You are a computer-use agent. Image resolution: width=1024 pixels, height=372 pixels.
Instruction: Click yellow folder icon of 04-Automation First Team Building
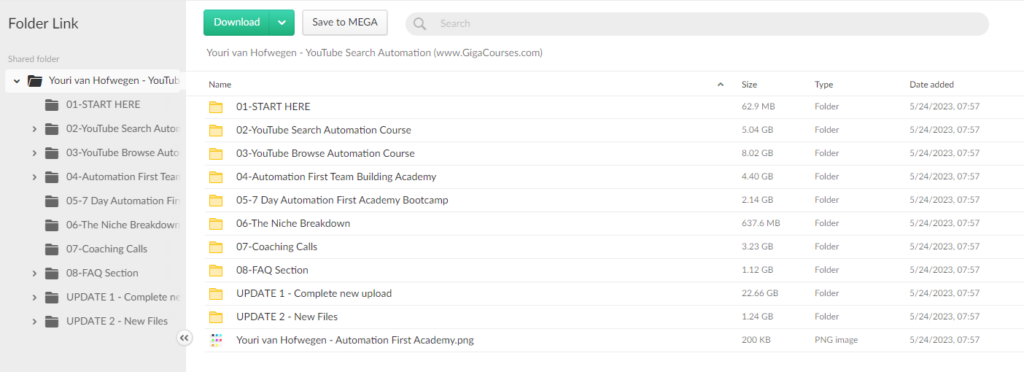tap(216, 177)
